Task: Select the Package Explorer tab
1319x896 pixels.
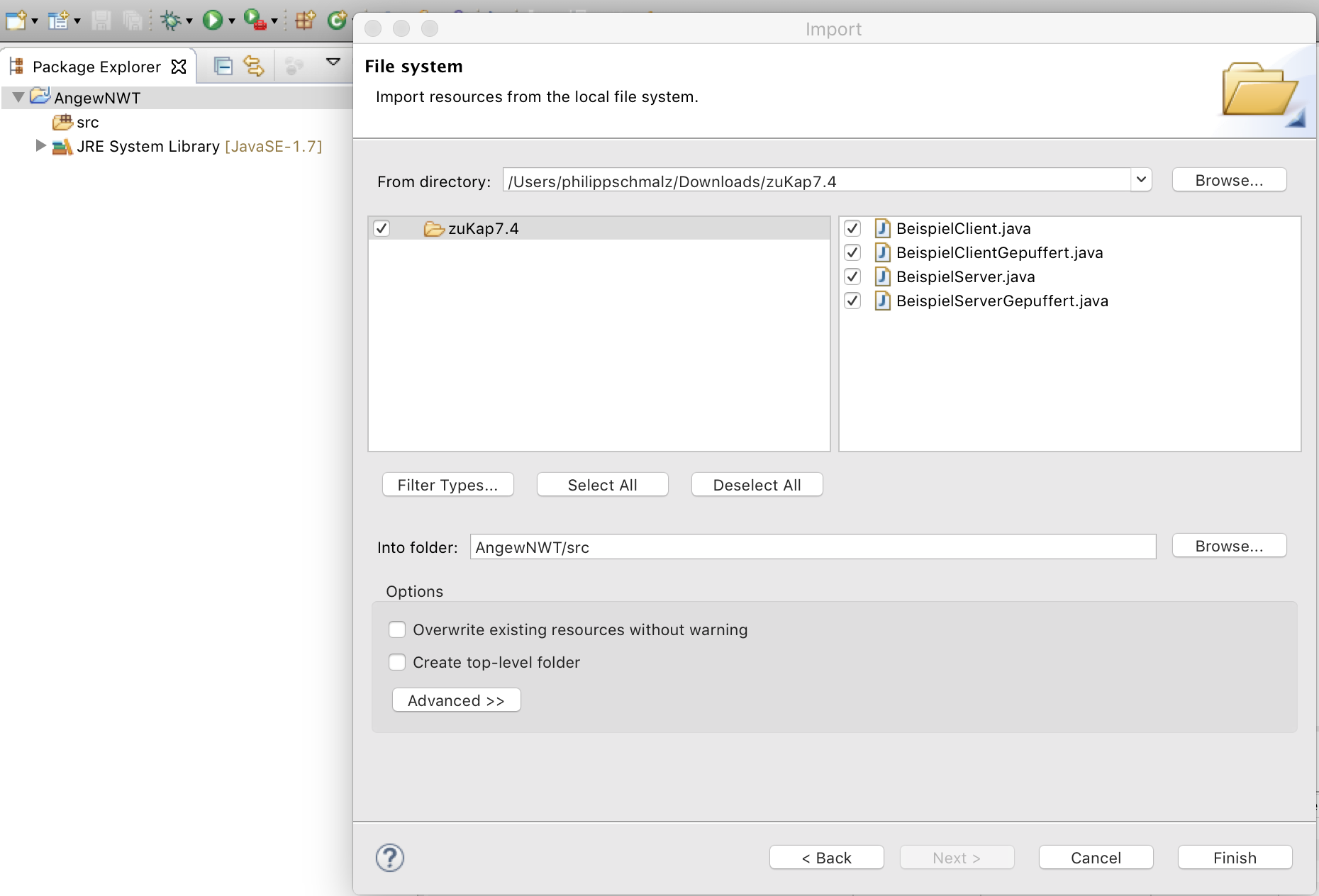Action: tap(96, 67)
